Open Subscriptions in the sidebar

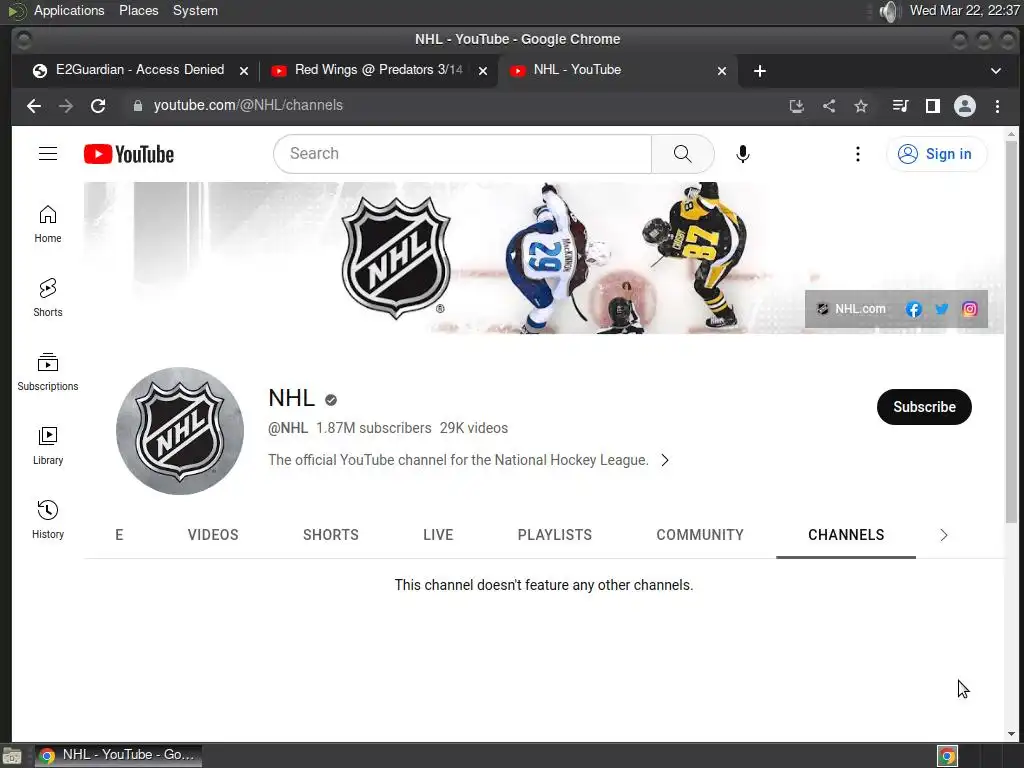(48, 372)
